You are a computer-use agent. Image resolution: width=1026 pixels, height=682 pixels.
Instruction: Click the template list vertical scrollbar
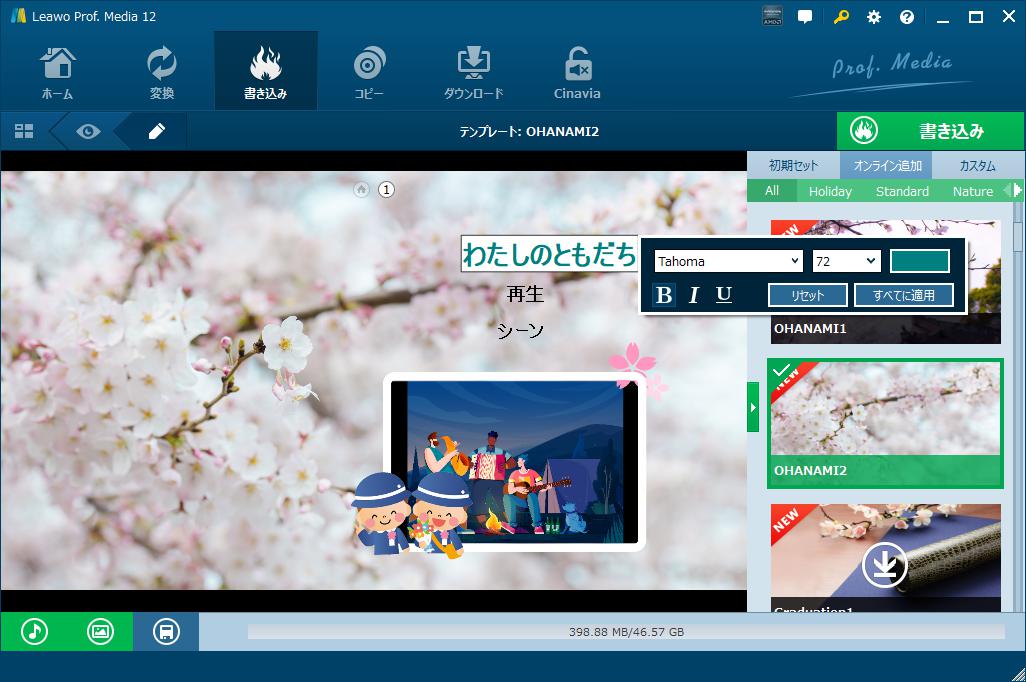tap(1017, 236)
